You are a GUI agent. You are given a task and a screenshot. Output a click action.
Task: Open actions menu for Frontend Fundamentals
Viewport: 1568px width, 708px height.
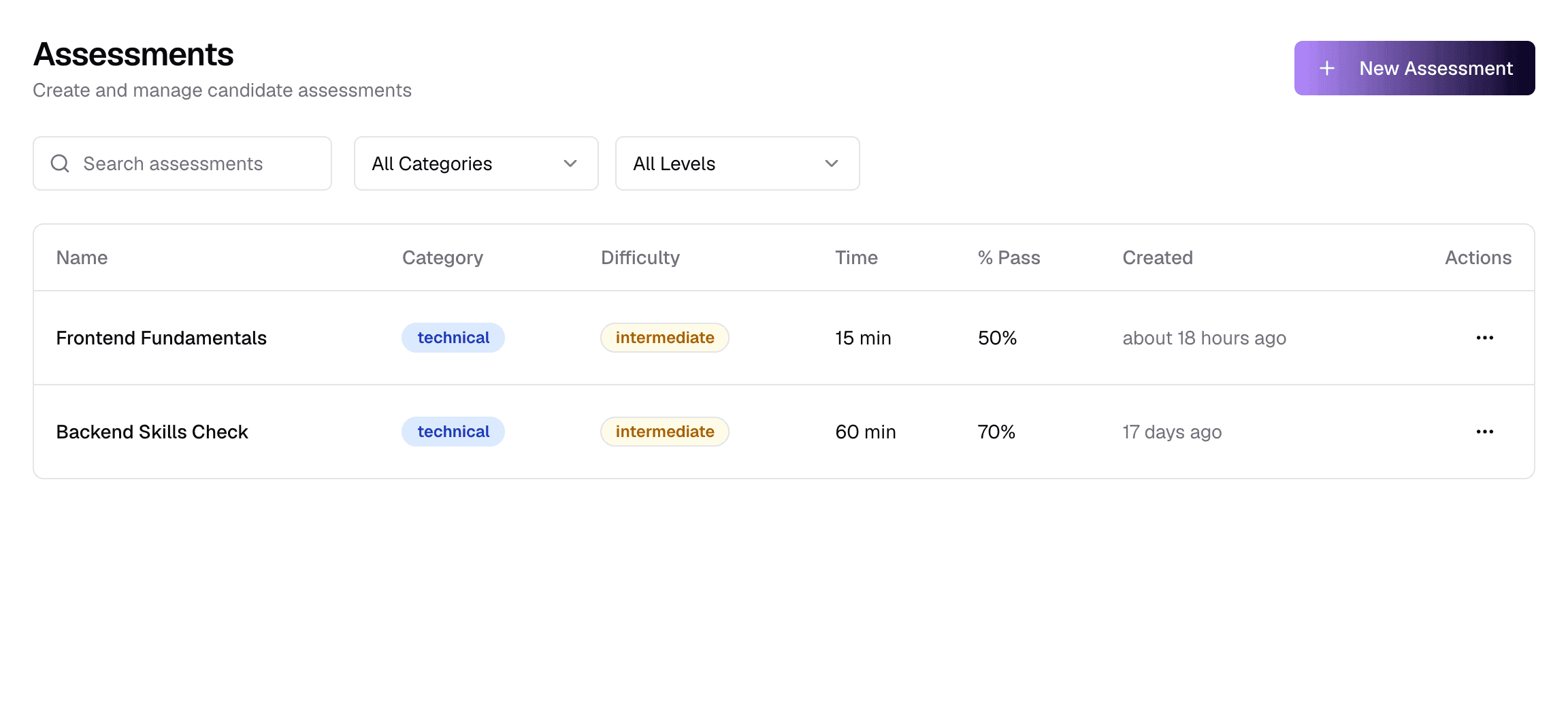click(x=1485, y=338)
